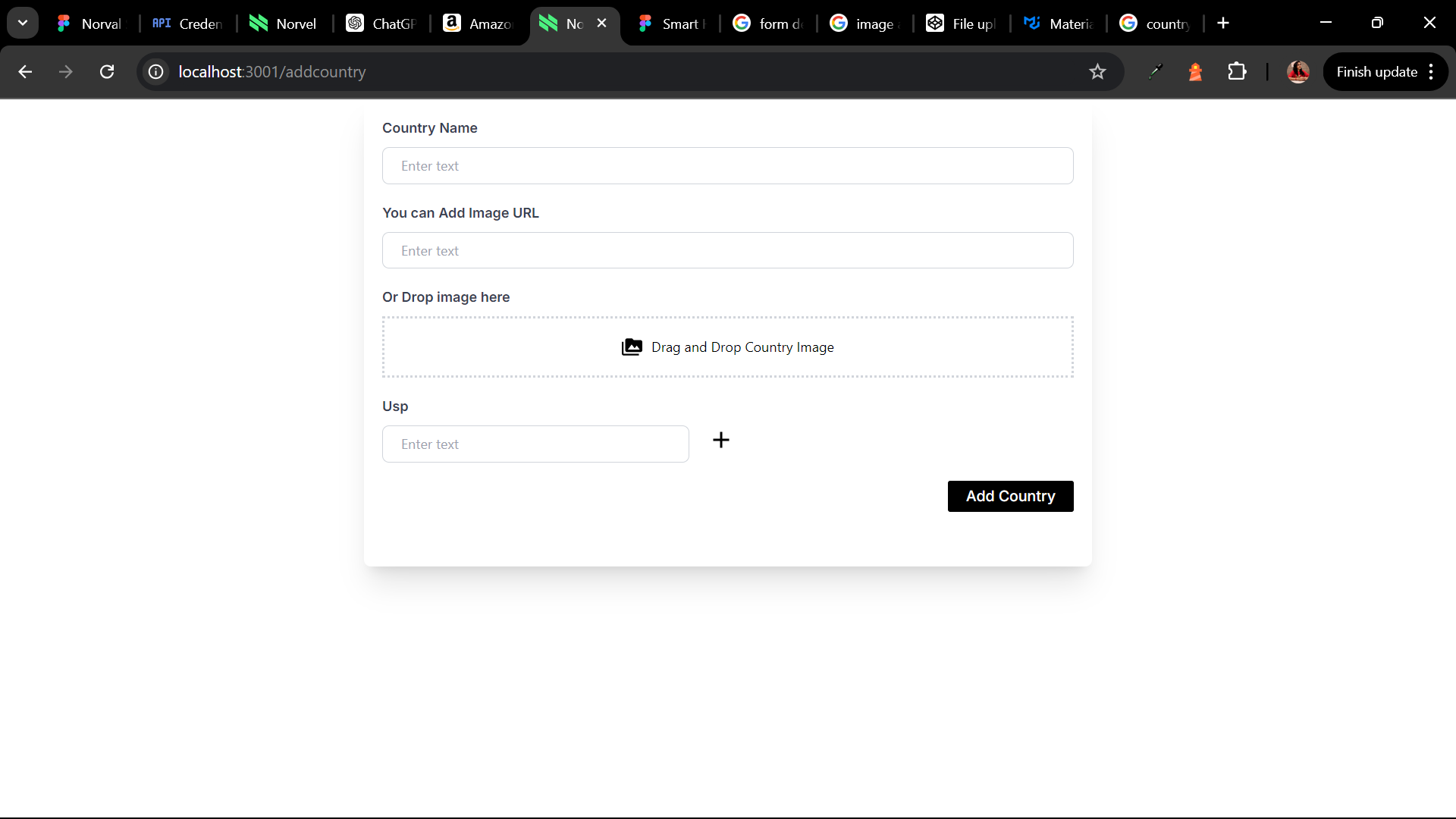The width and height of the screenshot is (1456, 819).
Task: Close the active No tab
Action: pyautogui.click(x=601, y=23)
